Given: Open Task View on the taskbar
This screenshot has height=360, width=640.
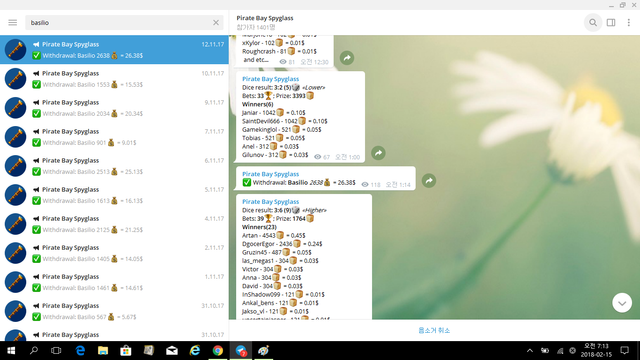Looking at the screenshot, I should tap(56, 351).
